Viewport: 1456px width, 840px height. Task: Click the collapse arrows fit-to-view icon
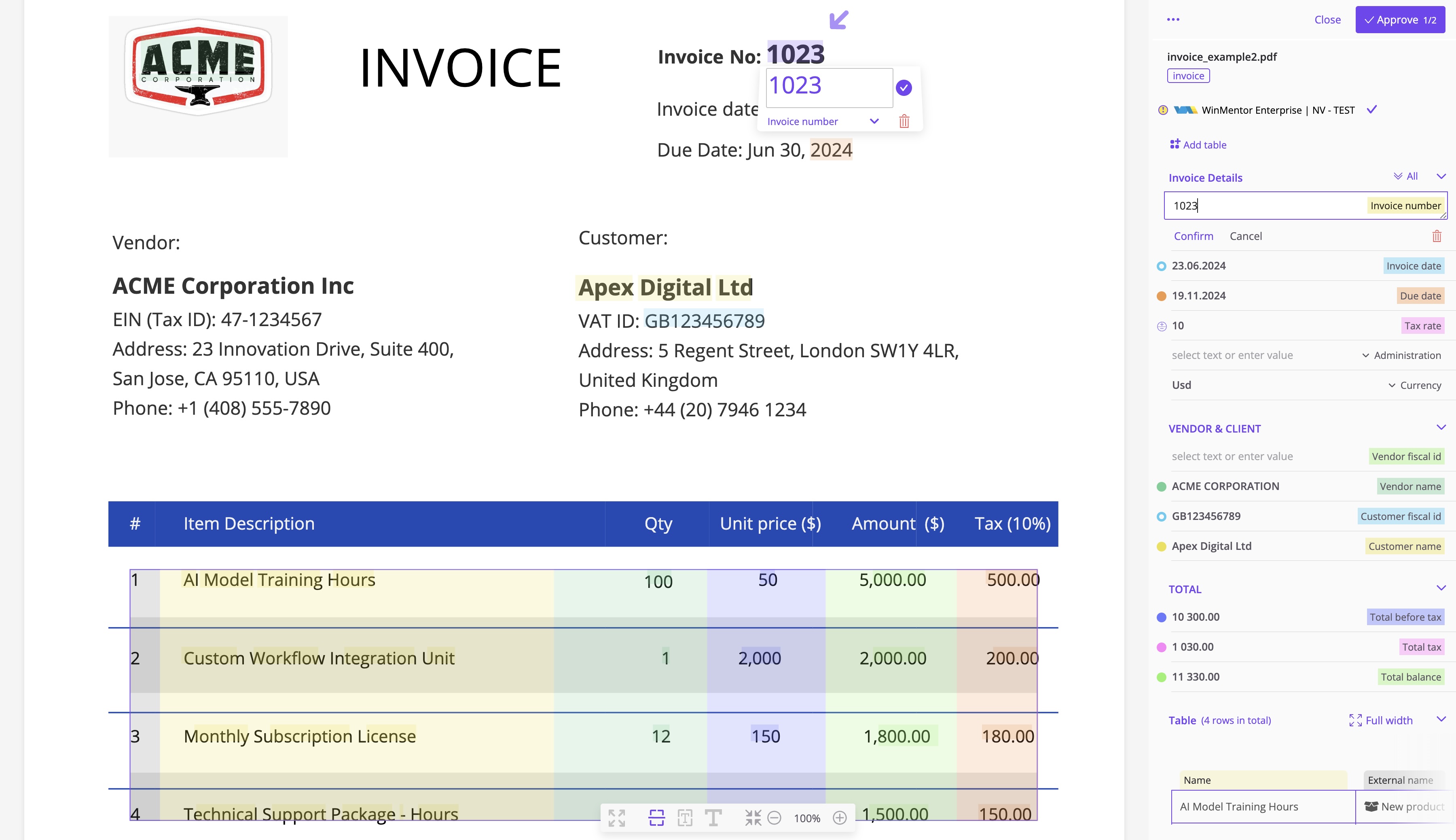[x=753, y=817]
